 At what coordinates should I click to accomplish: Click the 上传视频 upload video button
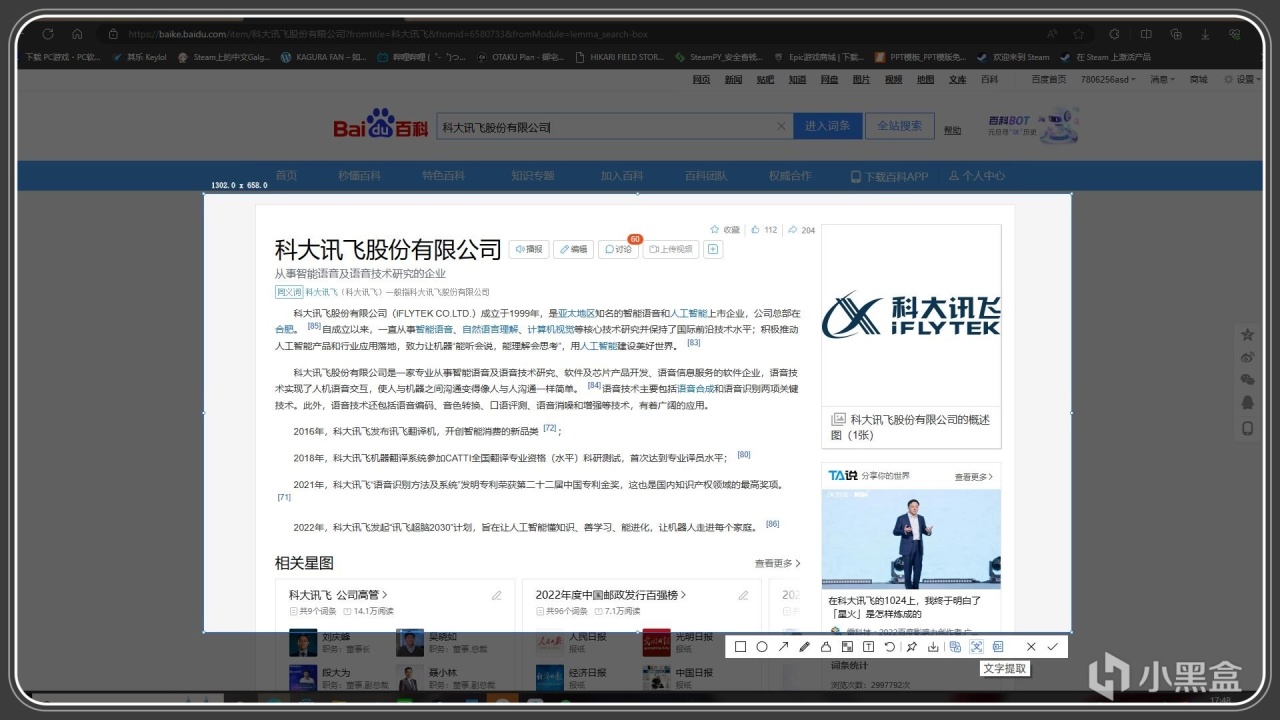click(x=671, y=249)
